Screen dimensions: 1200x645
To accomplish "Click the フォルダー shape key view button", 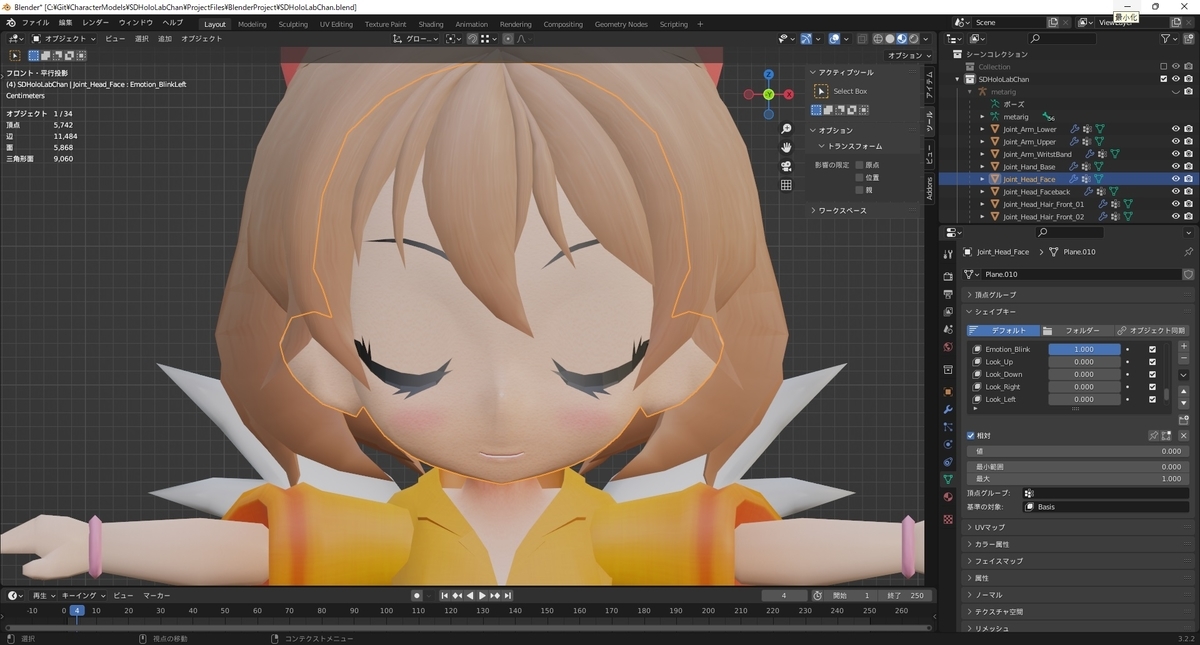I will (1076, 330).
